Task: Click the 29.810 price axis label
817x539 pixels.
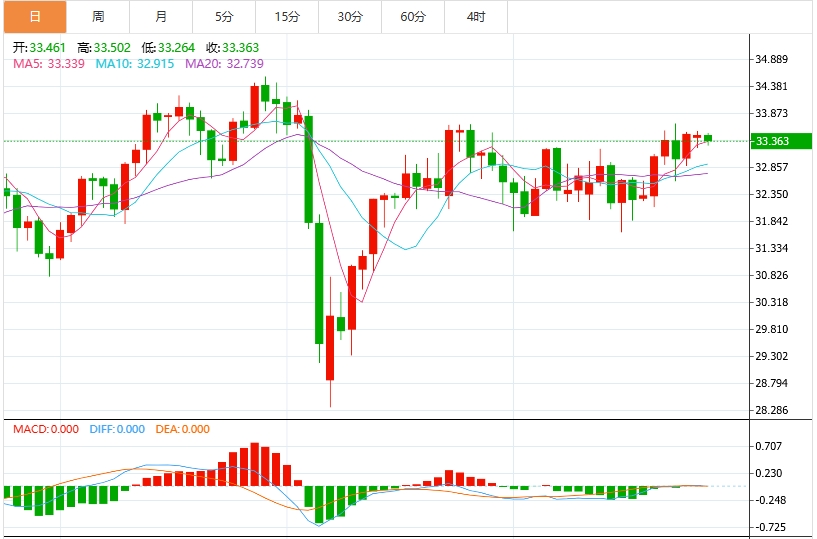Action: pos(772,329)
